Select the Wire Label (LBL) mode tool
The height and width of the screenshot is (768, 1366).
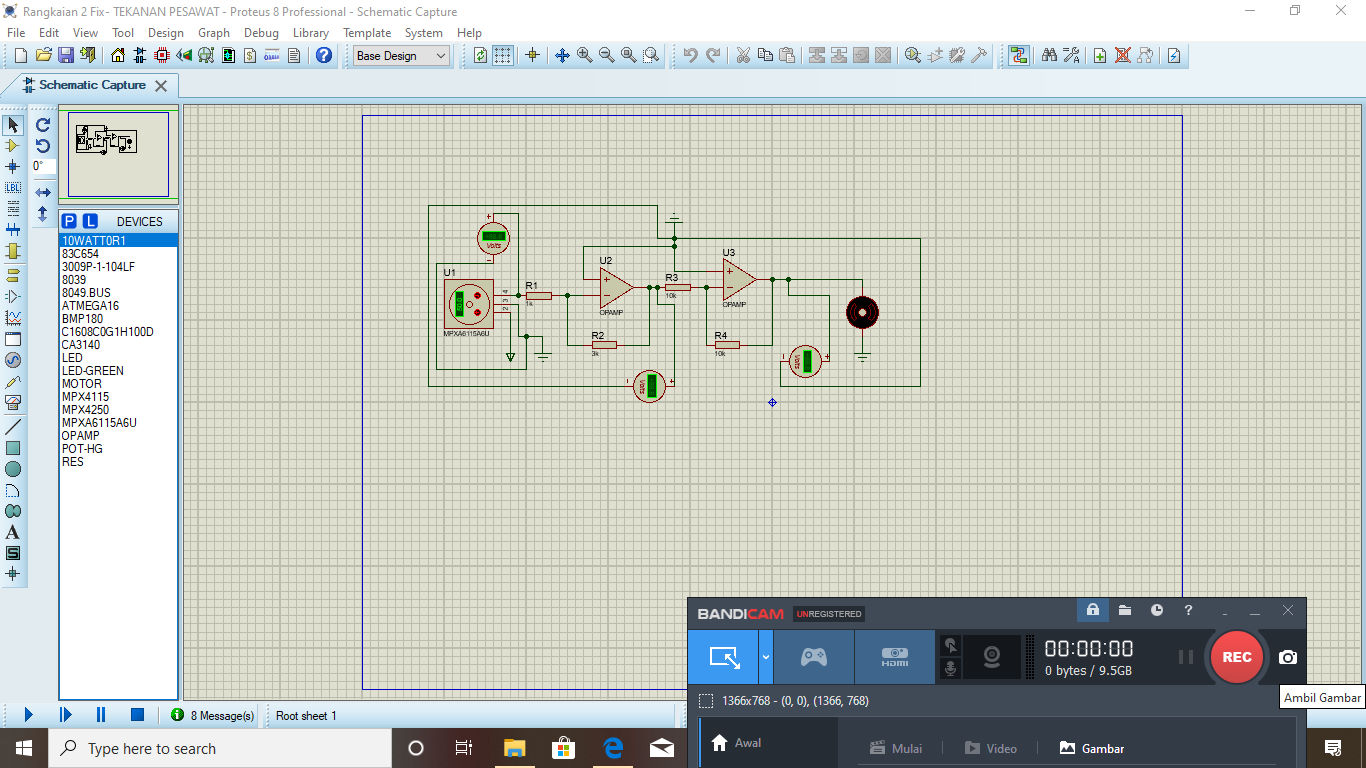click(x=13, y=188)
